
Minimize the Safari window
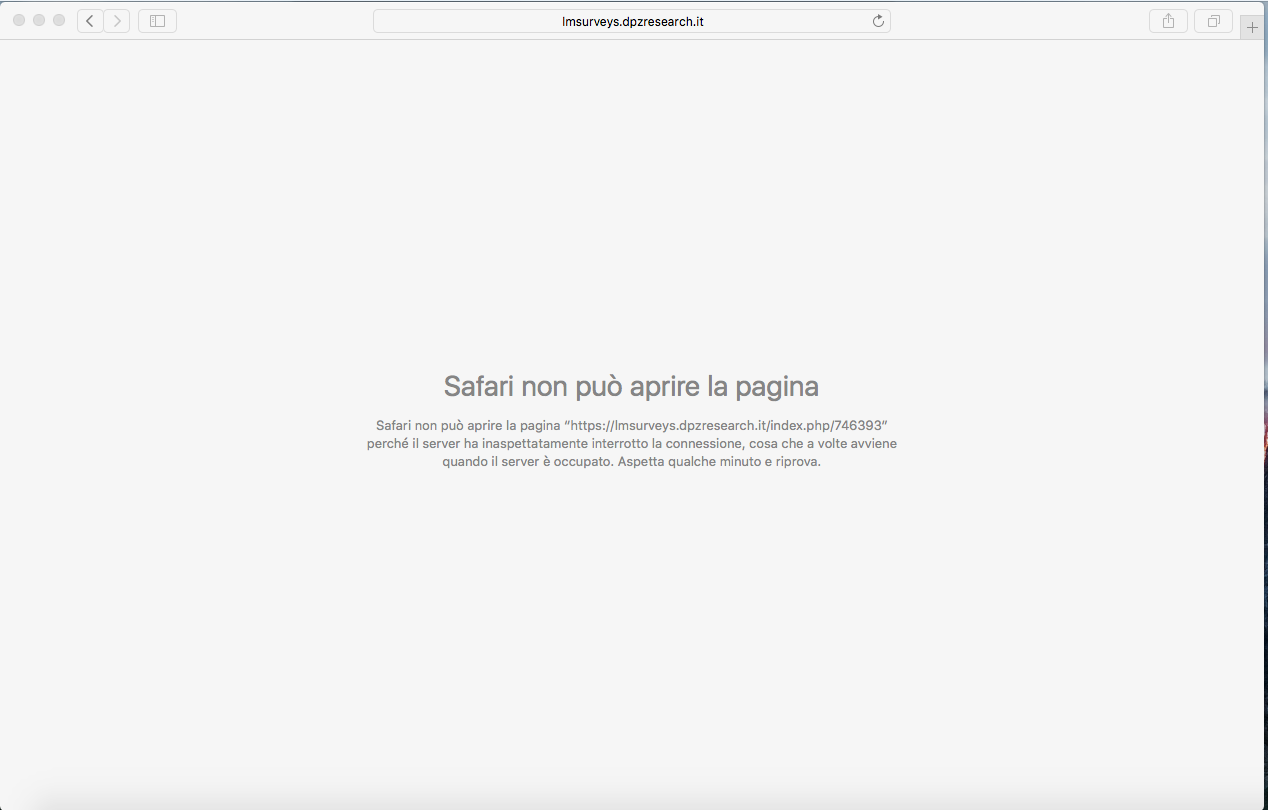point(39,21)
